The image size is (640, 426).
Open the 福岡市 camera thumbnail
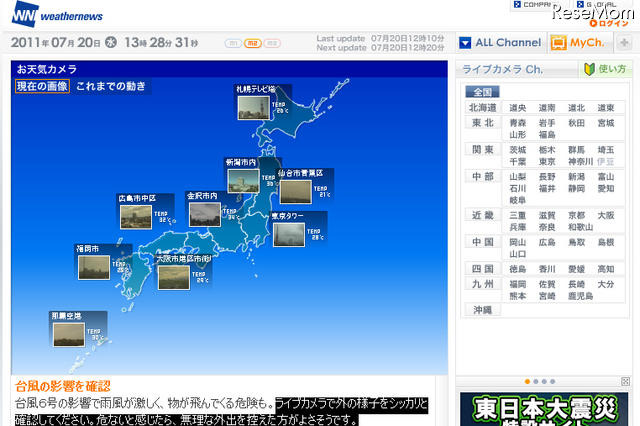tap(94, 267)
